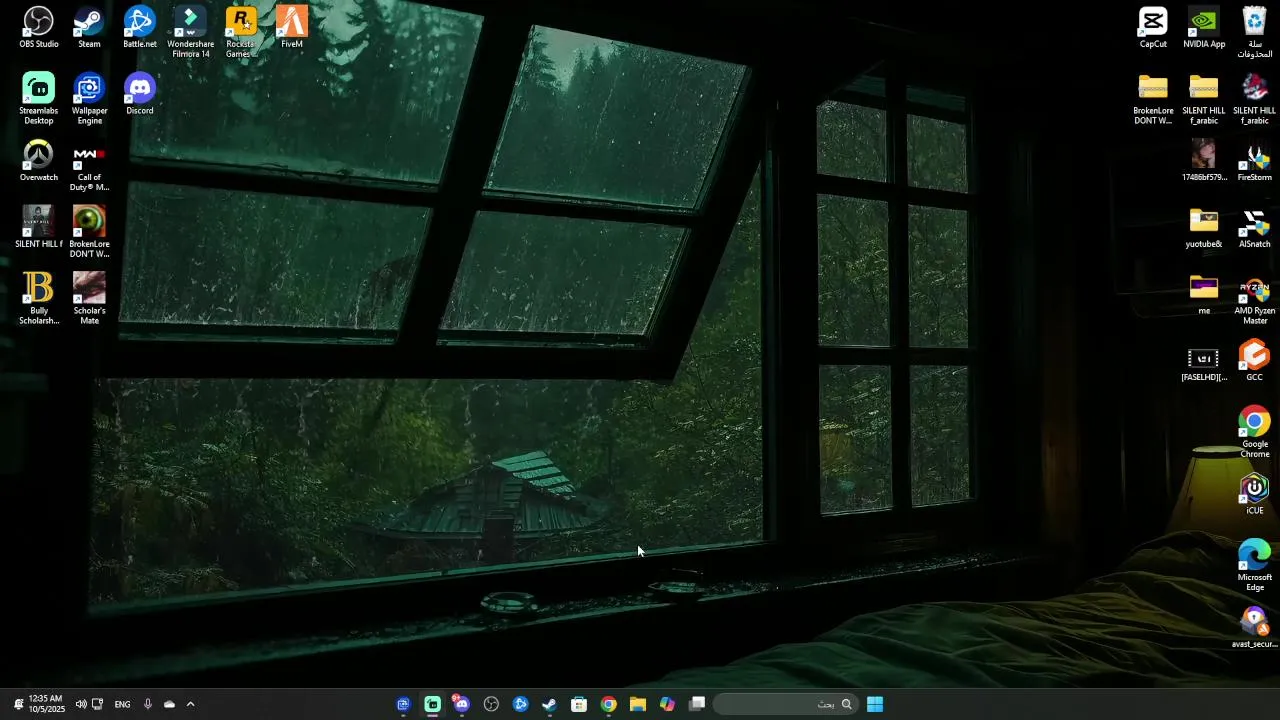Switch to Discord taskbar icon with badge
The image size is (1280, 720).
(x=461, y=704)
